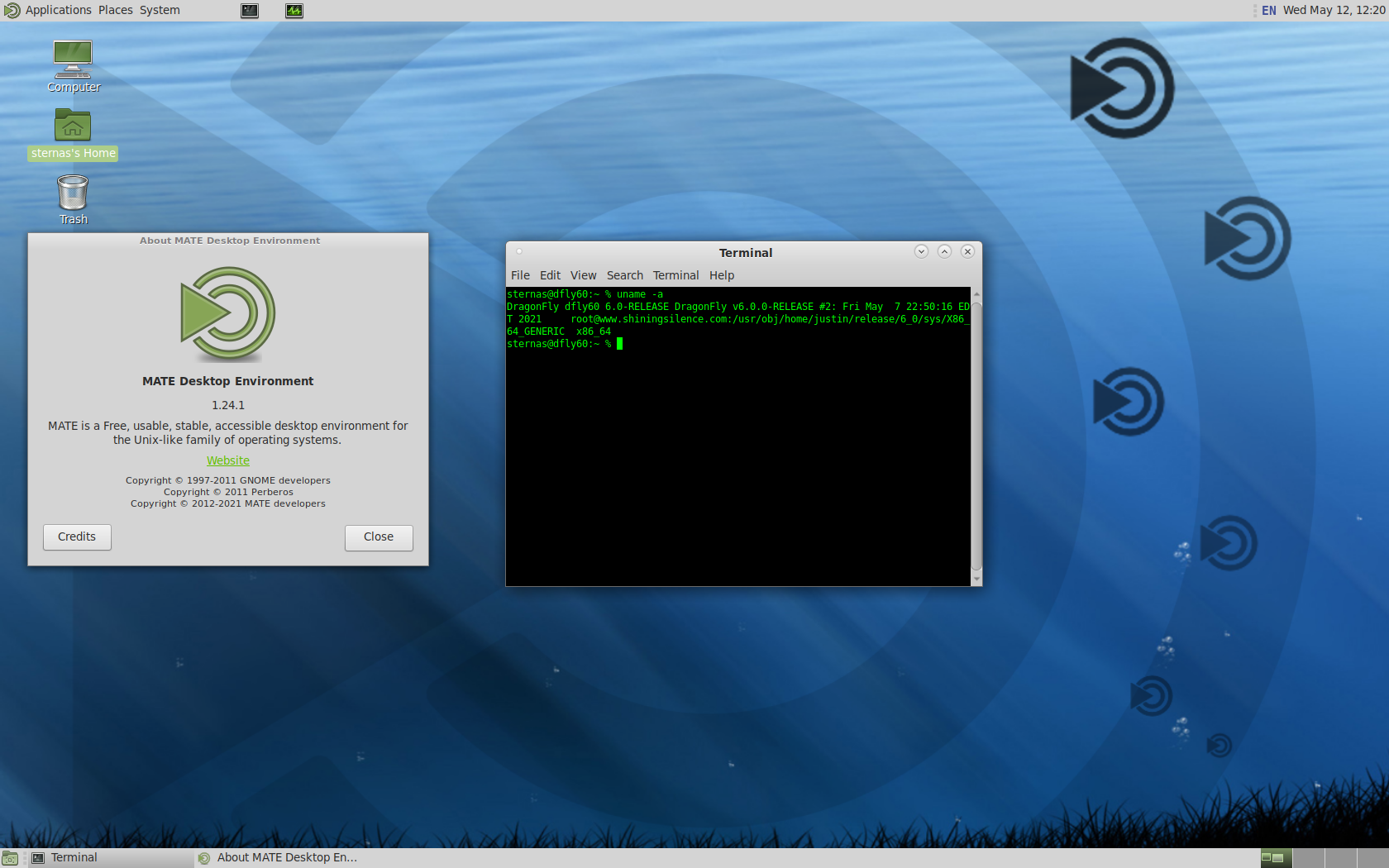Open the System menu
Viewport: 1389px width, 868px height.
coord(160,10)
